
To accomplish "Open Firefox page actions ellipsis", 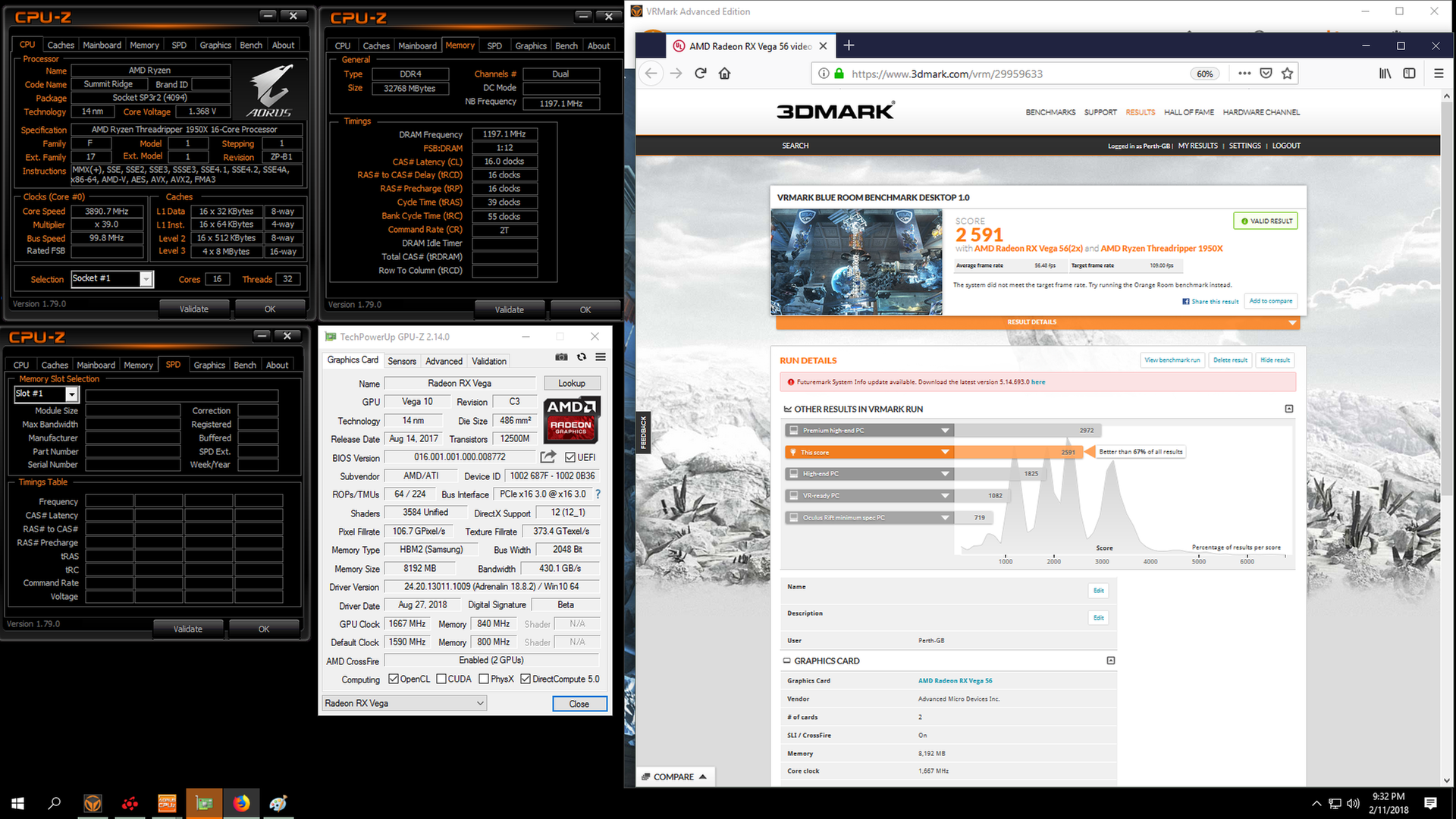I will [x=1244, y=74].
